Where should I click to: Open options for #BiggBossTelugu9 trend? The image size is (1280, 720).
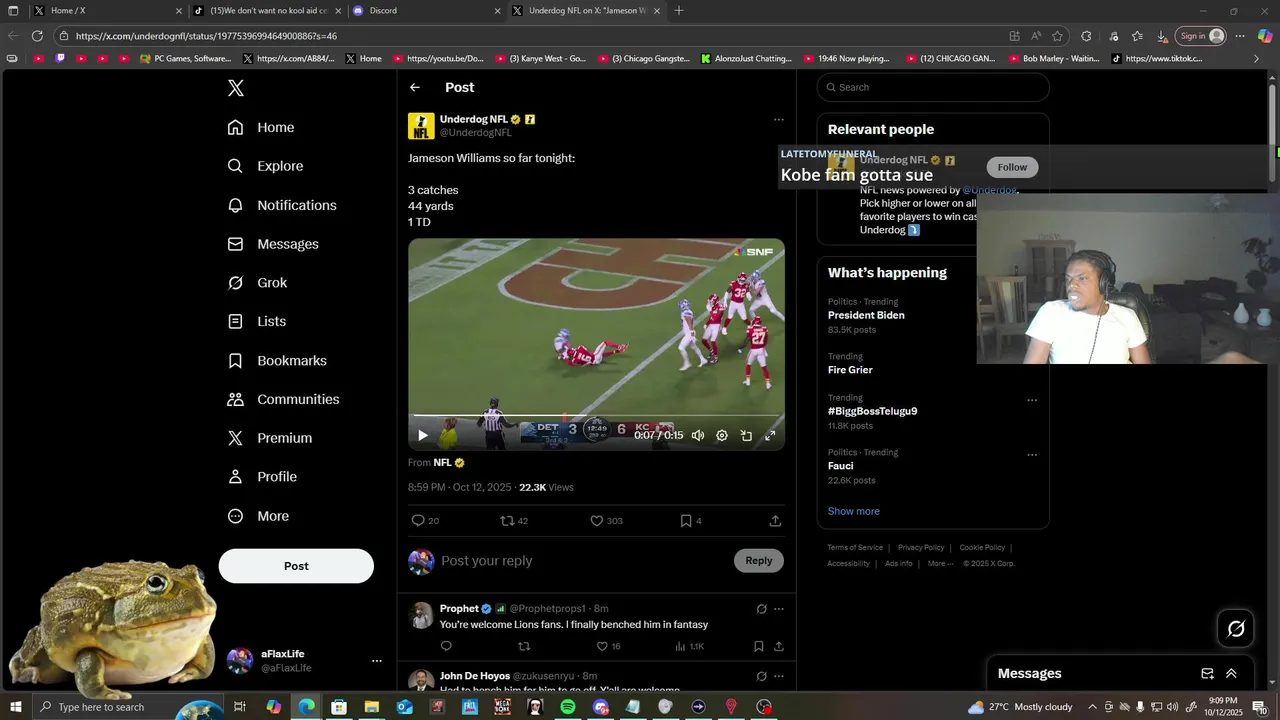click(1032, 401)
